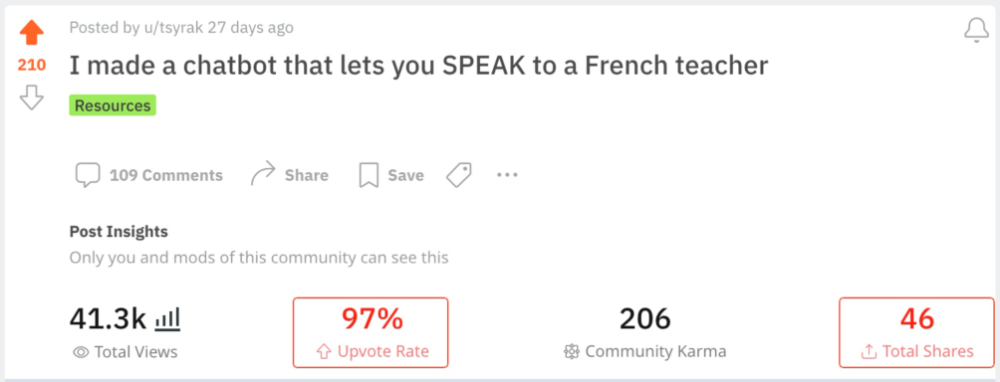Screen dimensions: 1000x382
Task: Click the speech bubble comments icon
Action: point(87,175)
